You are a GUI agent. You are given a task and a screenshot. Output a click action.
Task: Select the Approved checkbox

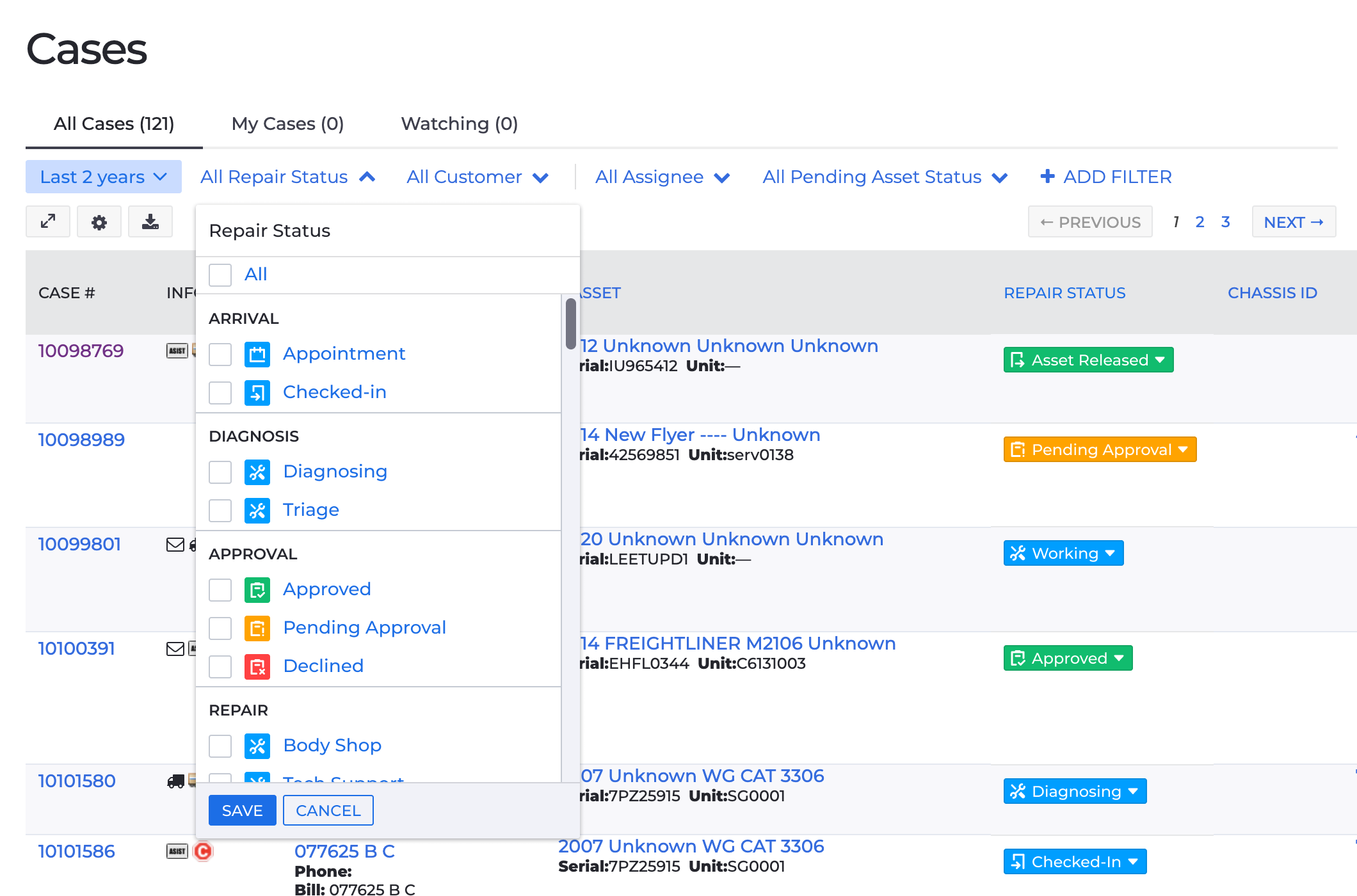pyautogui.click(x=220, y=590)
